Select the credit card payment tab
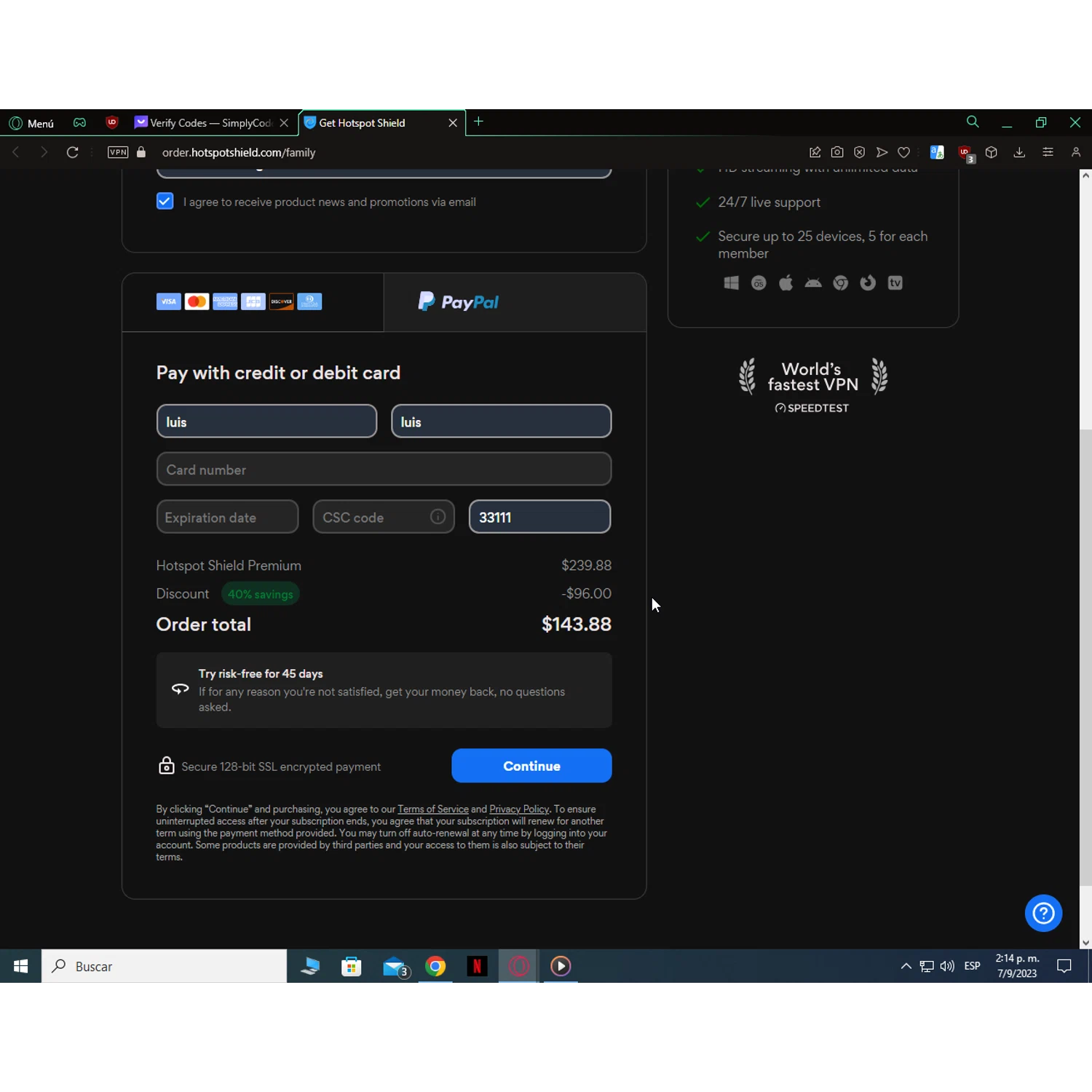 coord(253,302)
